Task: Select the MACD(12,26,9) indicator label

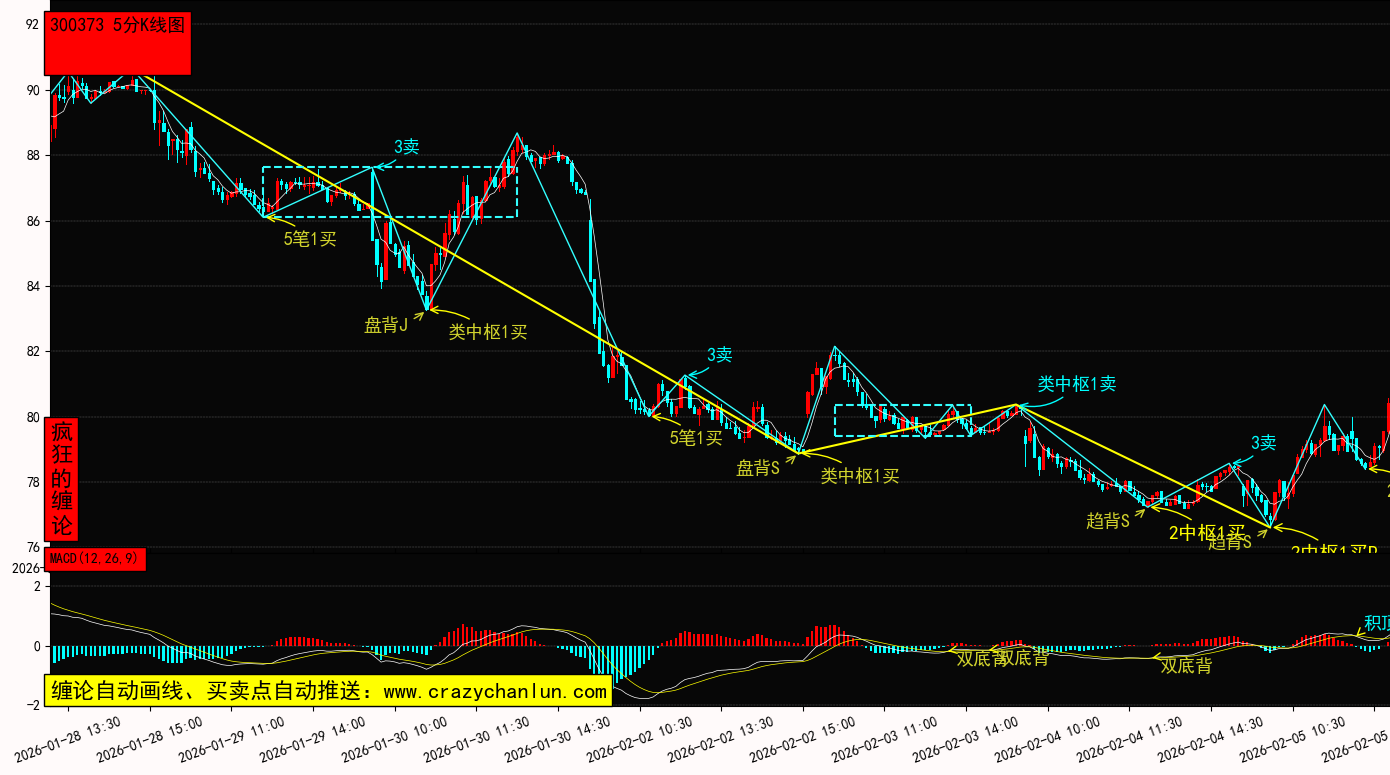Action: tap(96, 558)
